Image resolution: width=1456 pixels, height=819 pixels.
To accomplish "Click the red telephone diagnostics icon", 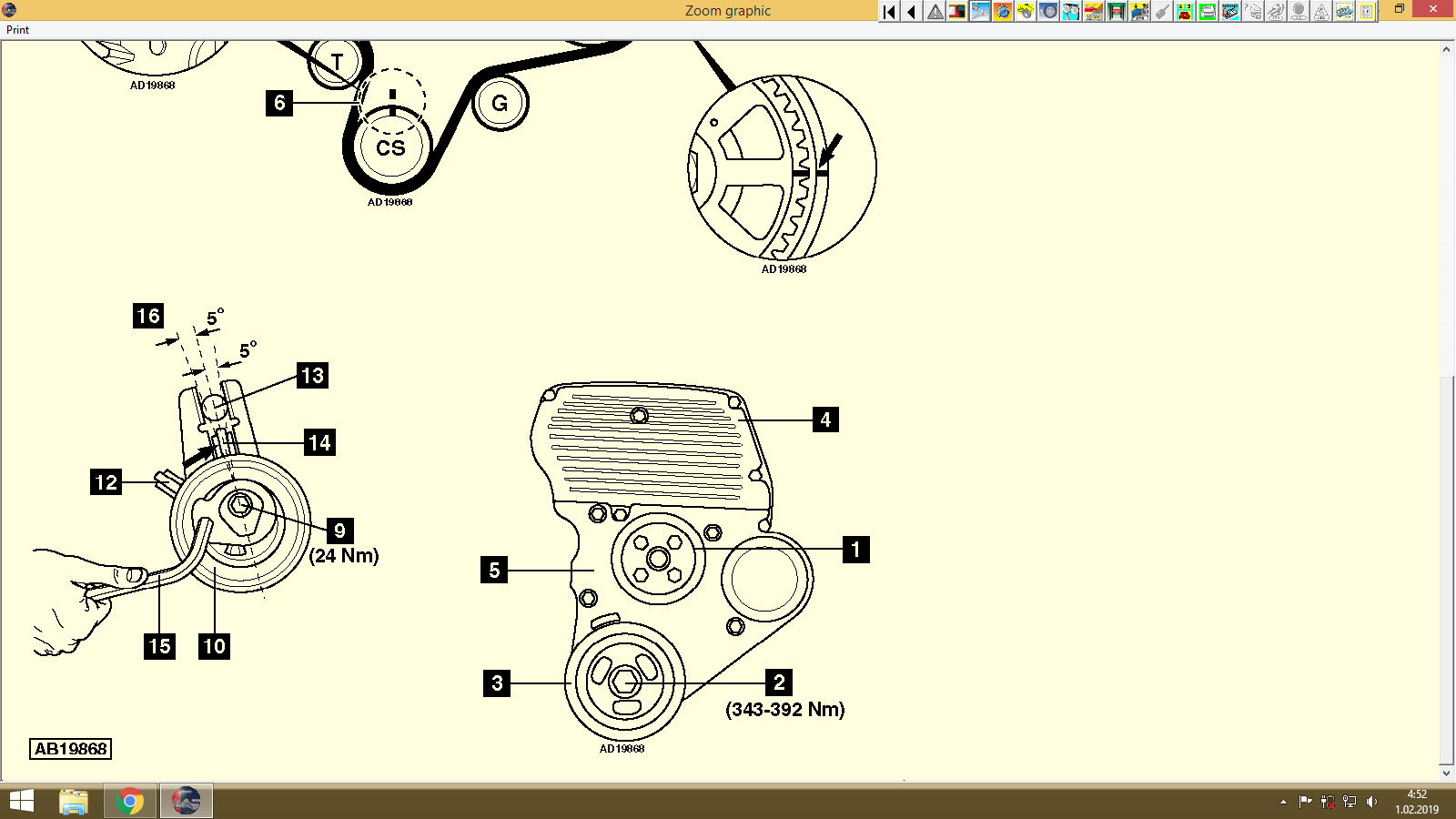I will click(1184, 12).
